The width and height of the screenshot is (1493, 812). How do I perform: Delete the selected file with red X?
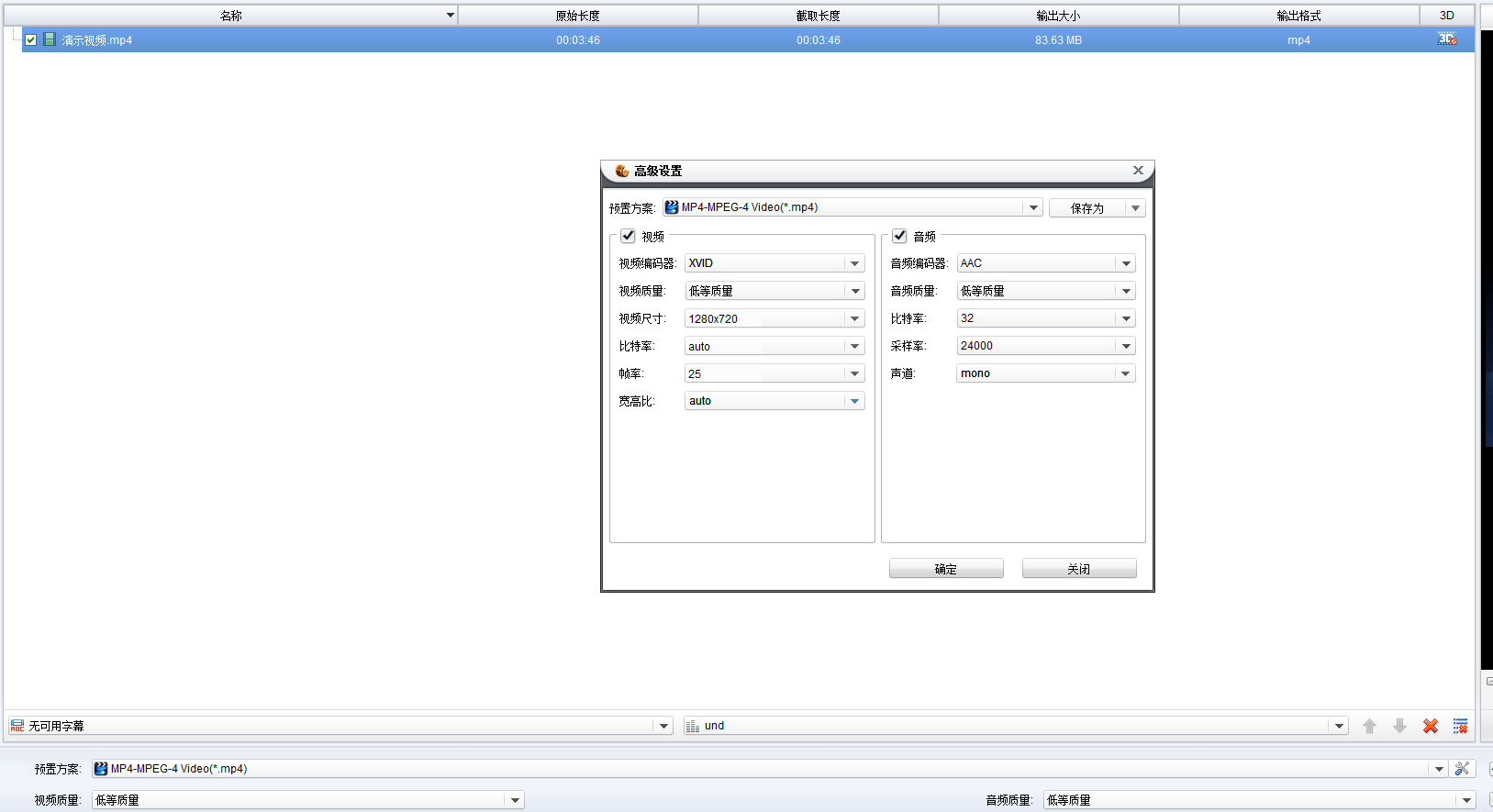pyautogui.click(x=1430, y=726)
